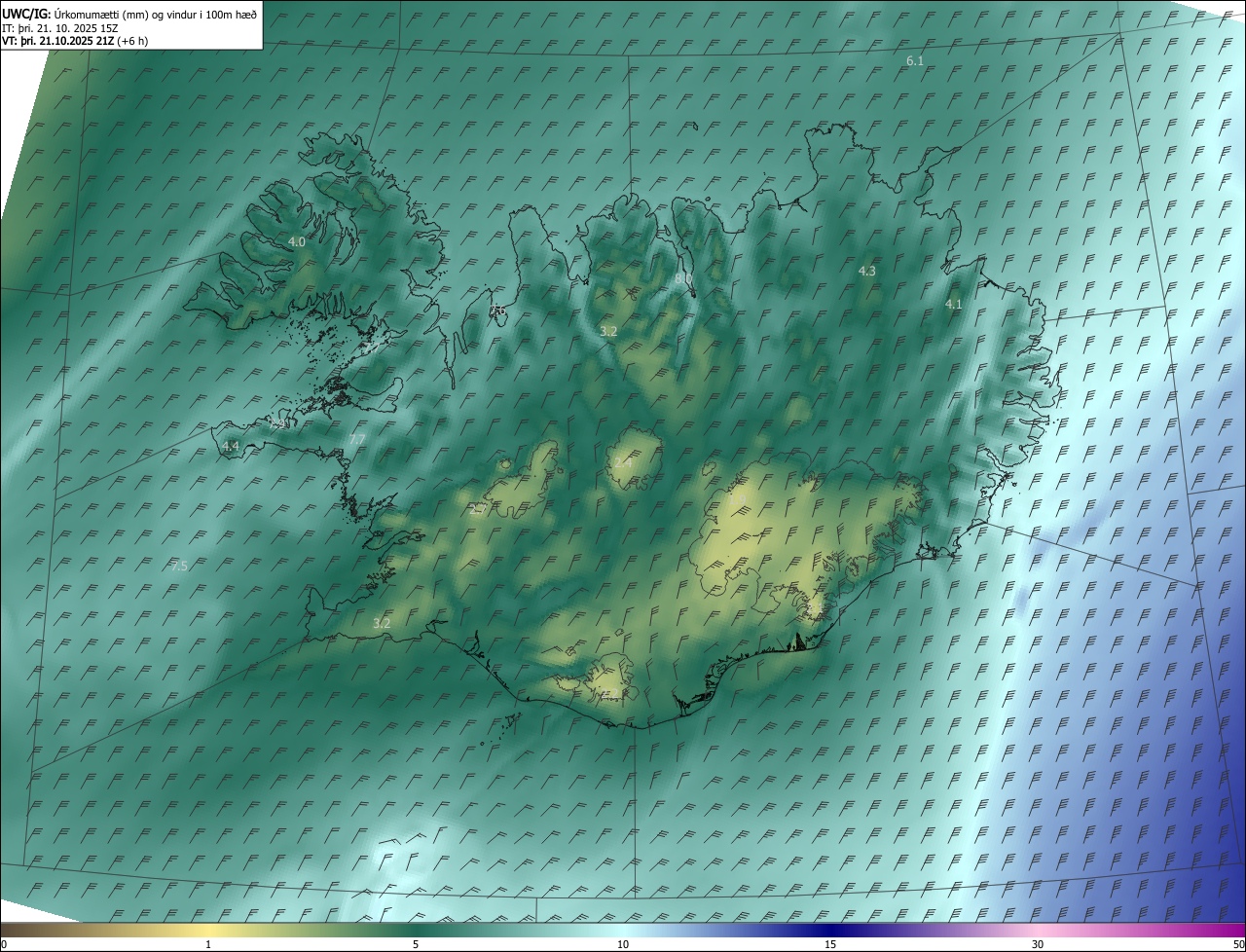
Task: Click the '1' tick label on the color scale
Action: [x=208, y=945]
